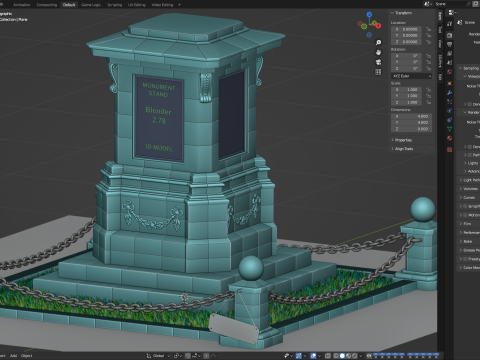
Task: Click the pan hand viewport icon
Action: [x=378, y=52]
